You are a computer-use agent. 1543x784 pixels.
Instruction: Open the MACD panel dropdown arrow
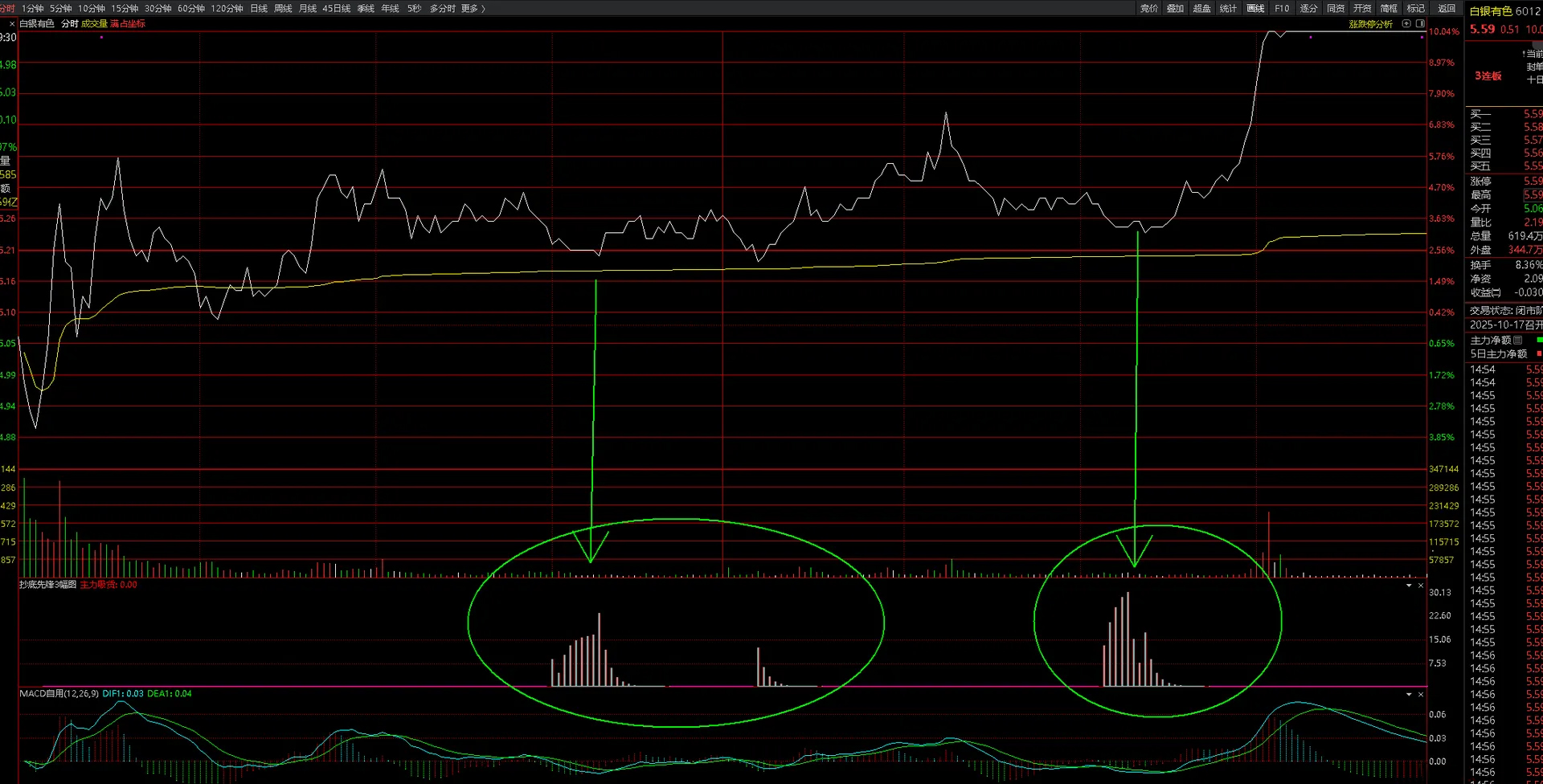point(1409,694)
